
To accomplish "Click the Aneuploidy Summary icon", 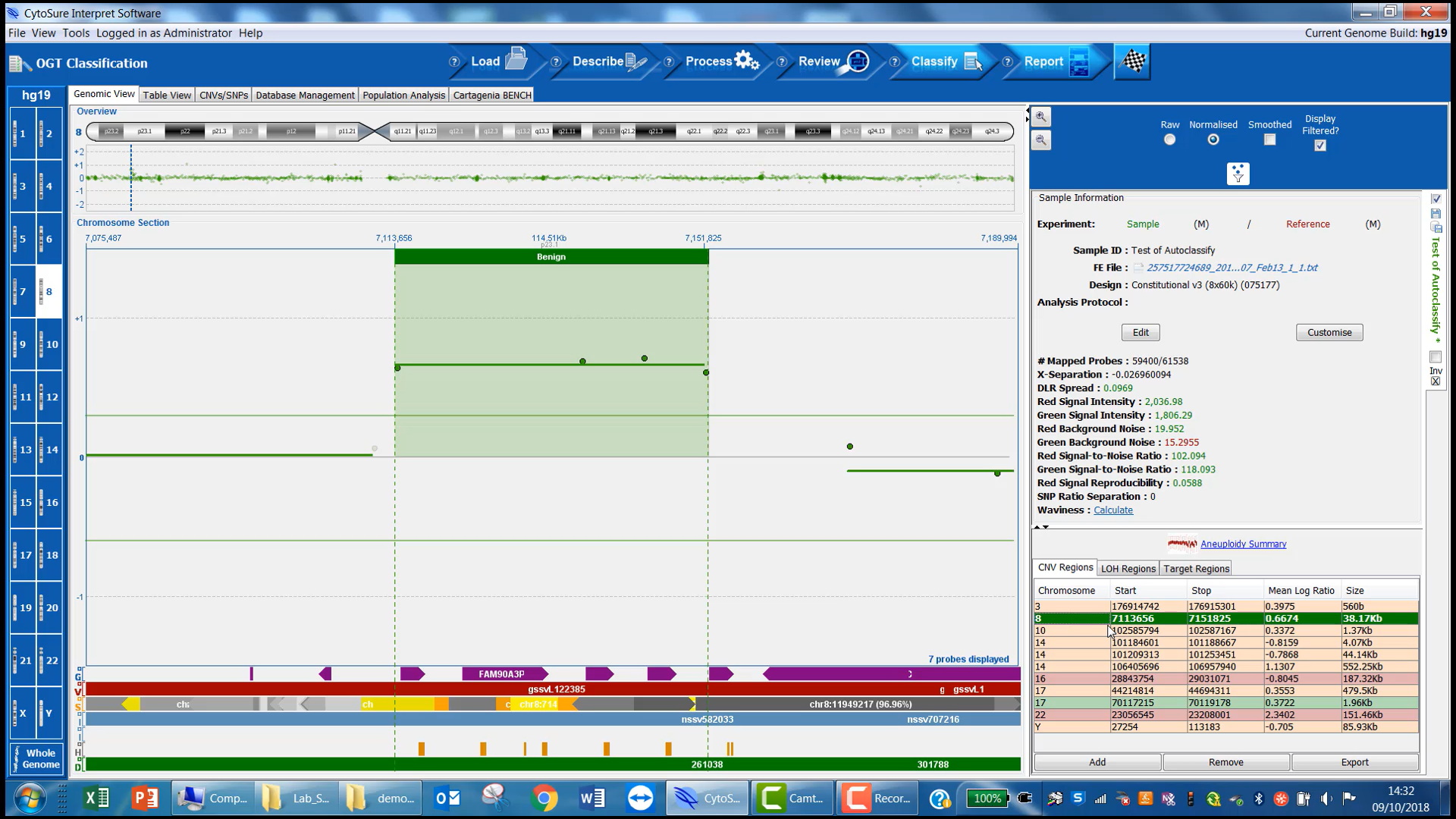I will tap(1181, 544).
